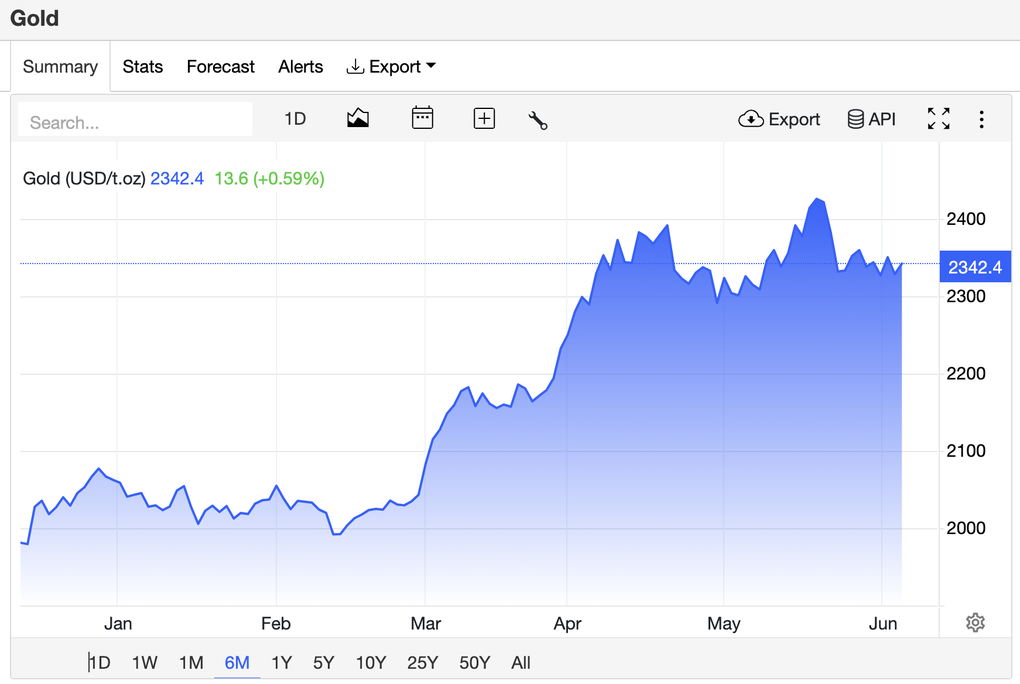Select the 1M time range
This screenshot has height=684, width=1020.
pos(191,663)
